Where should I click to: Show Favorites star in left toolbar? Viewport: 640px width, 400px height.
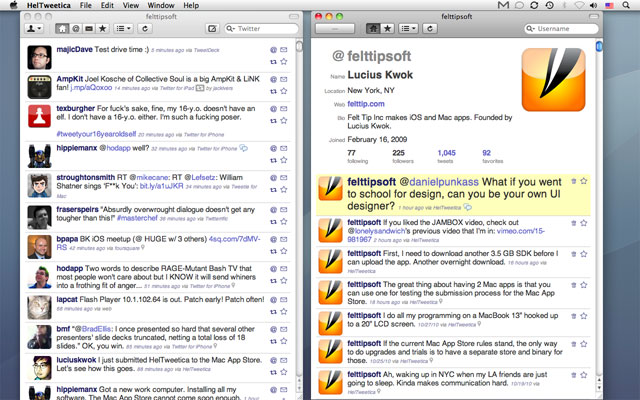tap(102, 29)
